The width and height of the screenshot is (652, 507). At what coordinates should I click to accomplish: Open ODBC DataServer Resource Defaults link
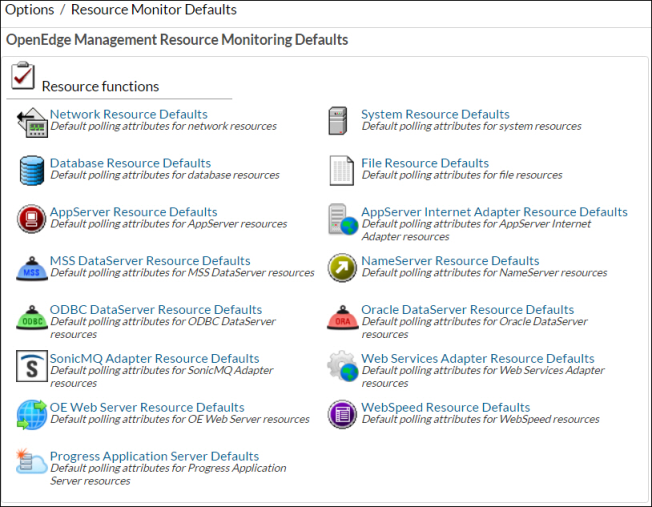pyautogui.click(x=156, y=309)
